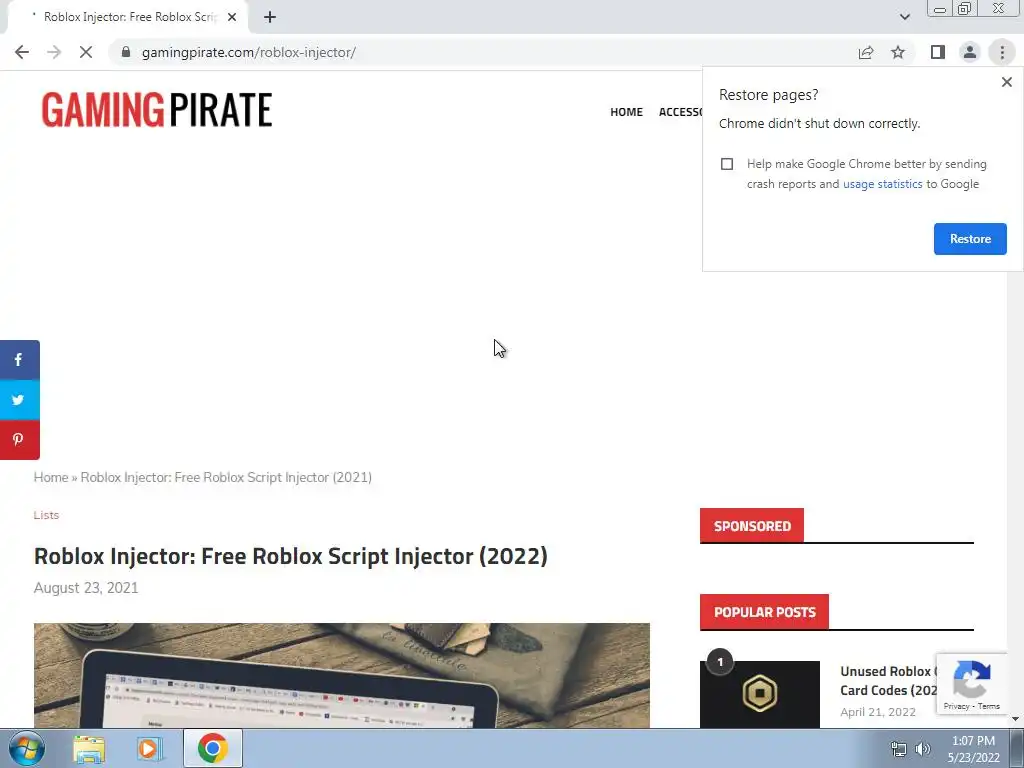This screenshot has width=1024, height=768.
Task: Go back using the browser back arrow
Action: (22, 52)
